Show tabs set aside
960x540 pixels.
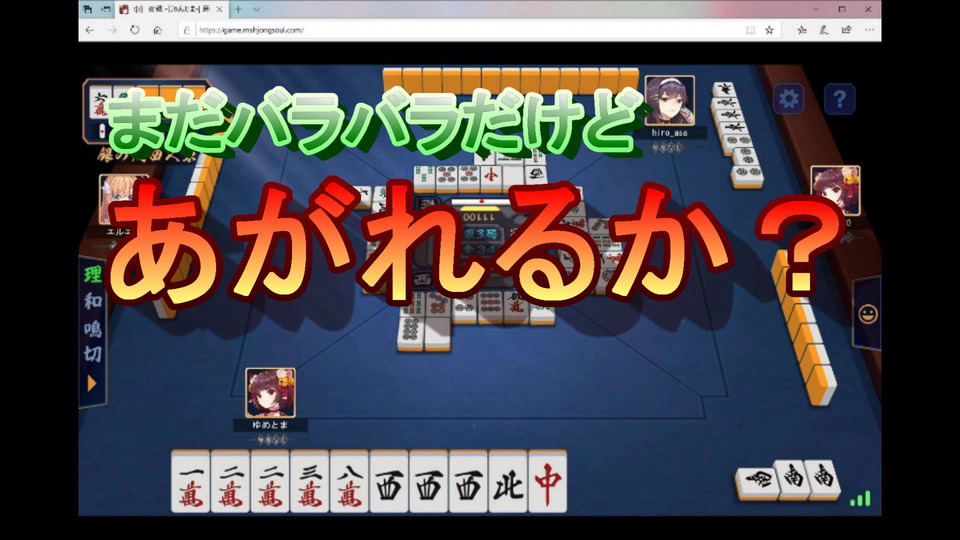pos(88,10)
